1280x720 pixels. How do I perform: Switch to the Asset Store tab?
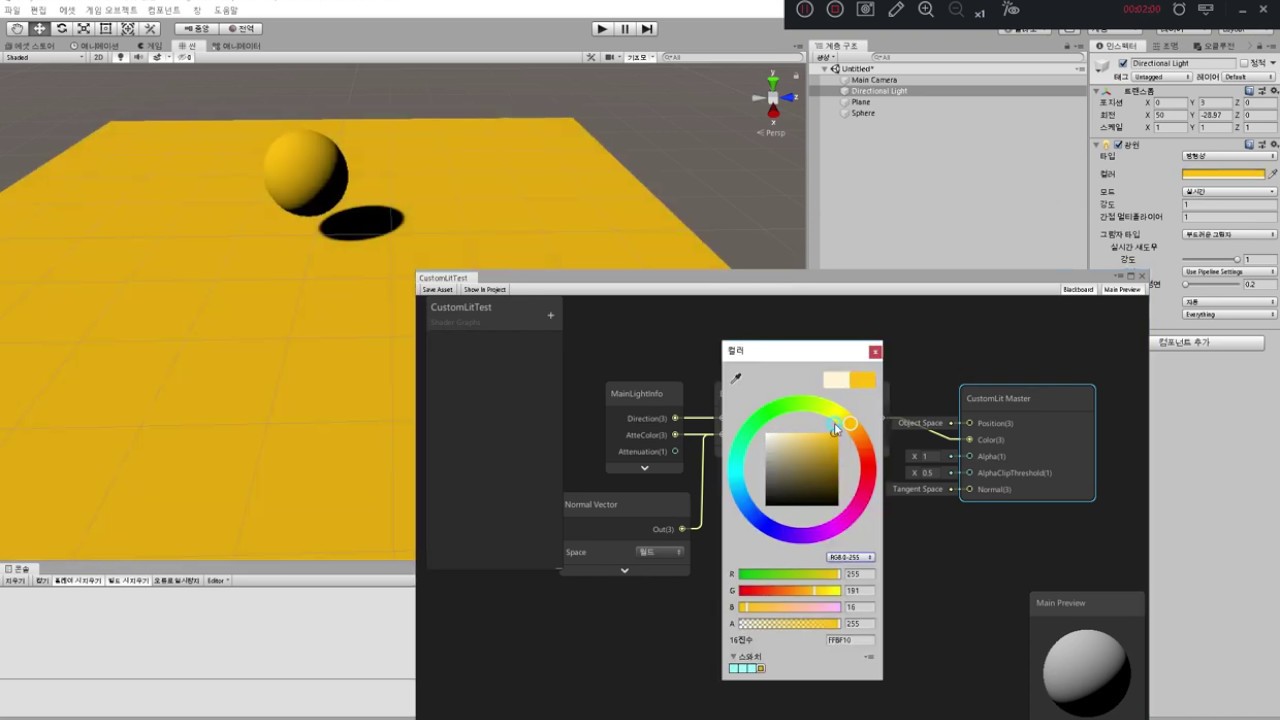[x=32, y=46]
